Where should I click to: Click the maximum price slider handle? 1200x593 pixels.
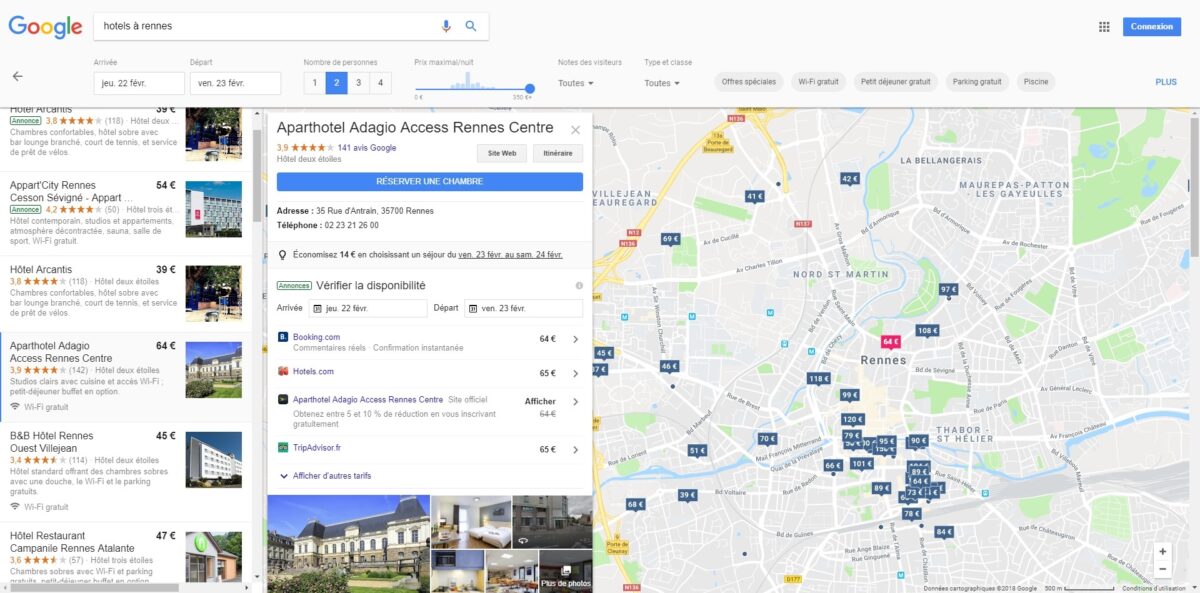[529, 89]
